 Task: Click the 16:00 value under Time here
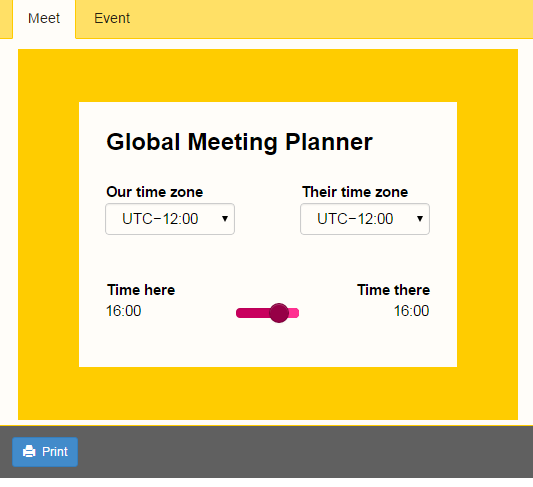(x=123, y=311)
